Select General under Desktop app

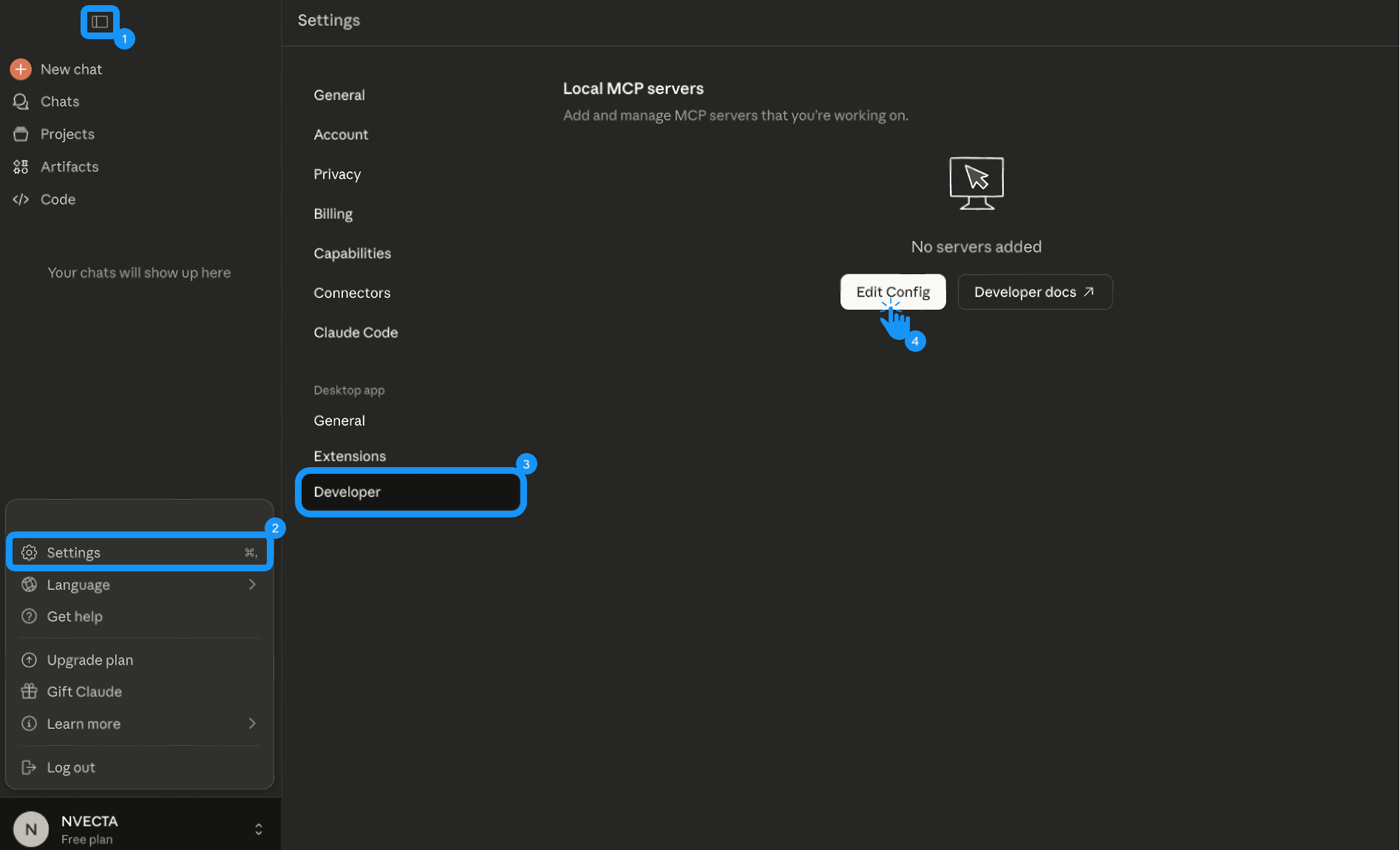click(339, 421)
